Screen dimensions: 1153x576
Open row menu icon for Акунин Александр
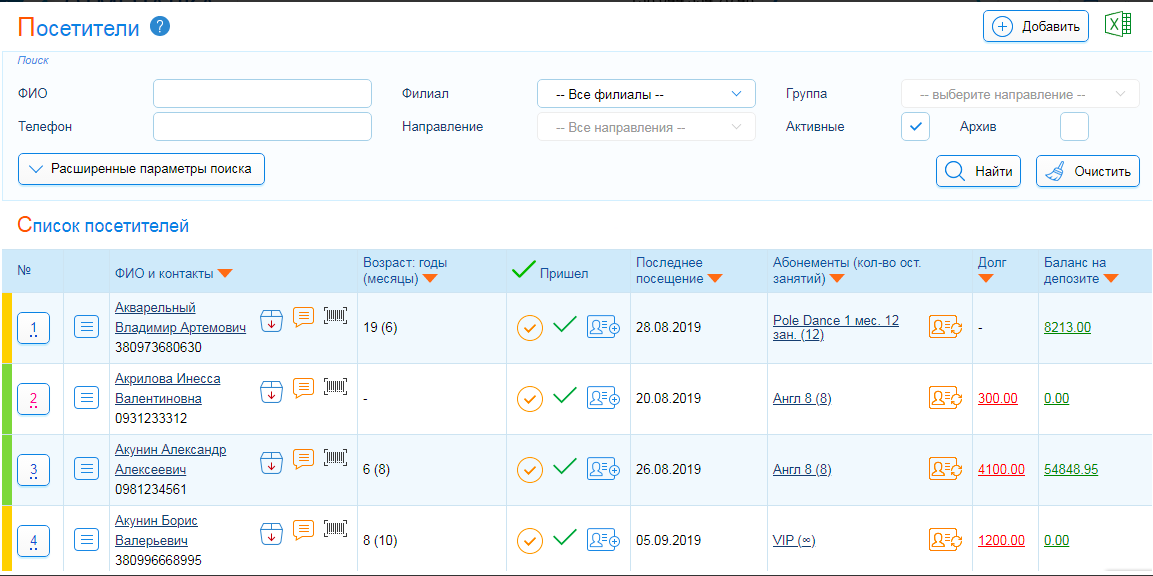pos(88,468)
